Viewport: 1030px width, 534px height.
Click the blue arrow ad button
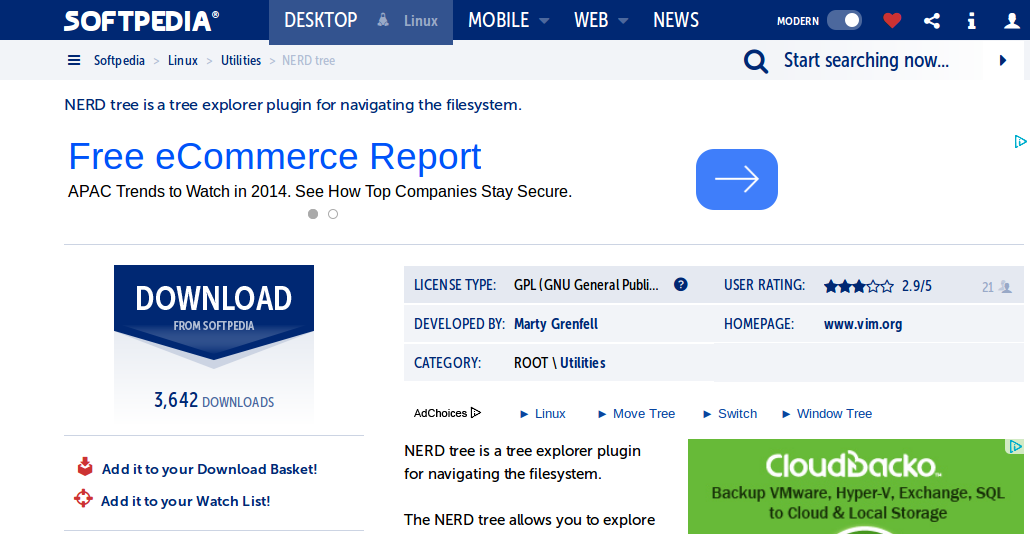(736, 179)
